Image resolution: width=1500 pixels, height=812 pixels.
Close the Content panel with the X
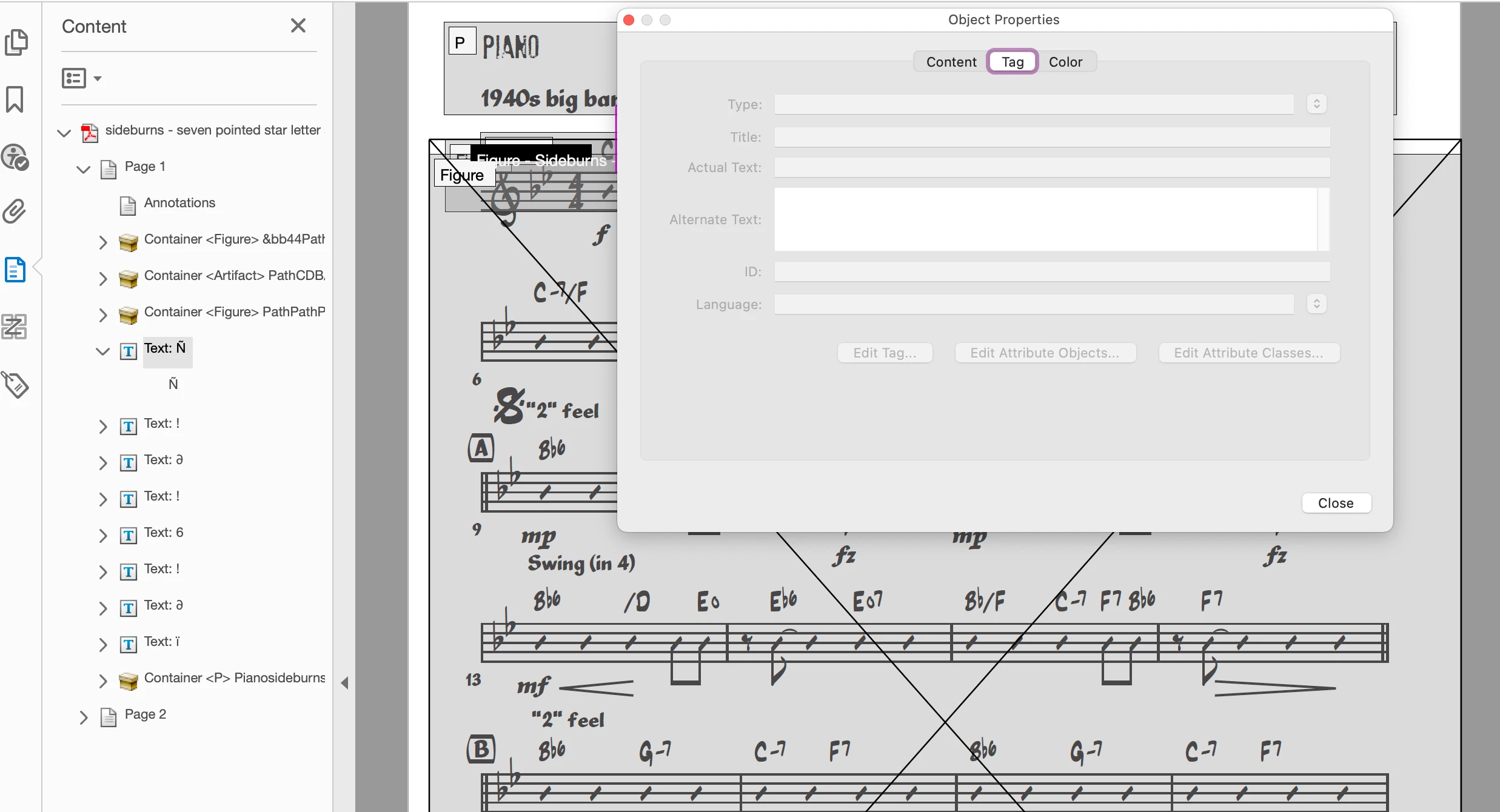pyautogui.click(x=298, y=25)
